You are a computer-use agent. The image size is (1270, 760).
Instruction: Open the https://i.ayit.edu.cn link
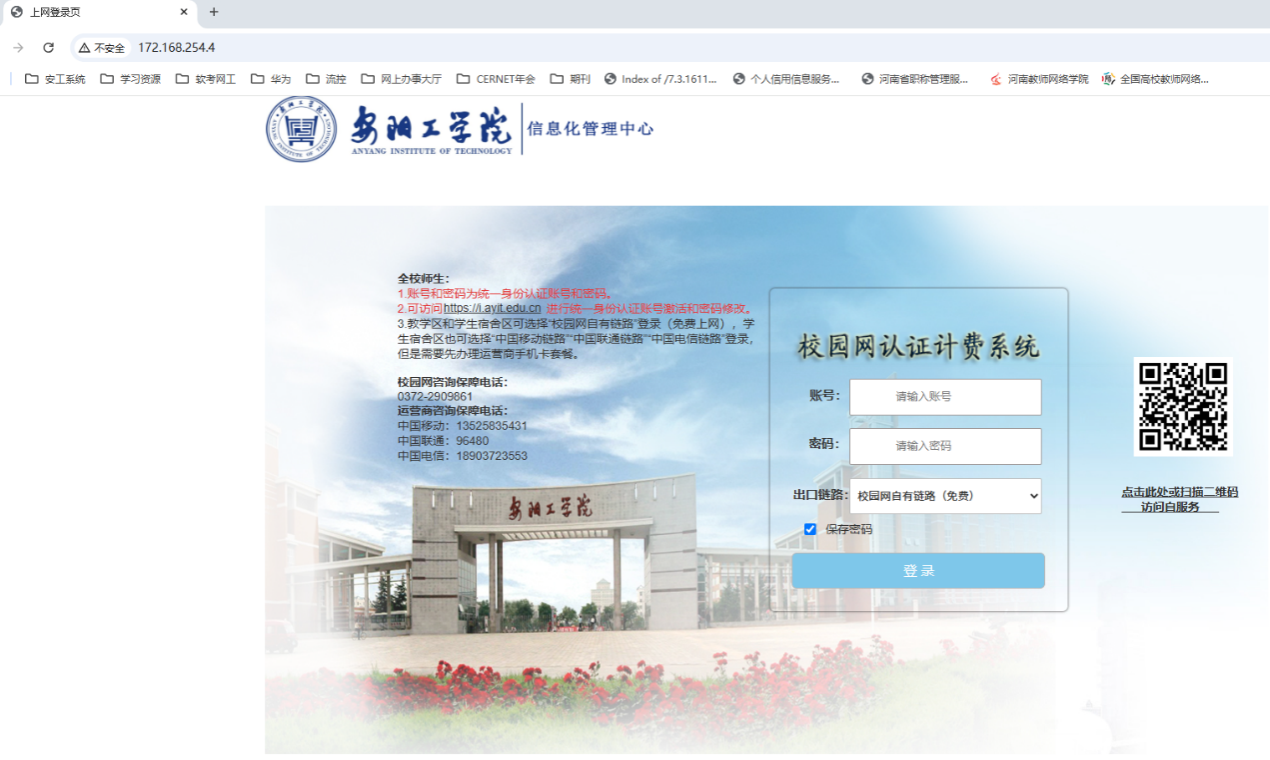492,308
